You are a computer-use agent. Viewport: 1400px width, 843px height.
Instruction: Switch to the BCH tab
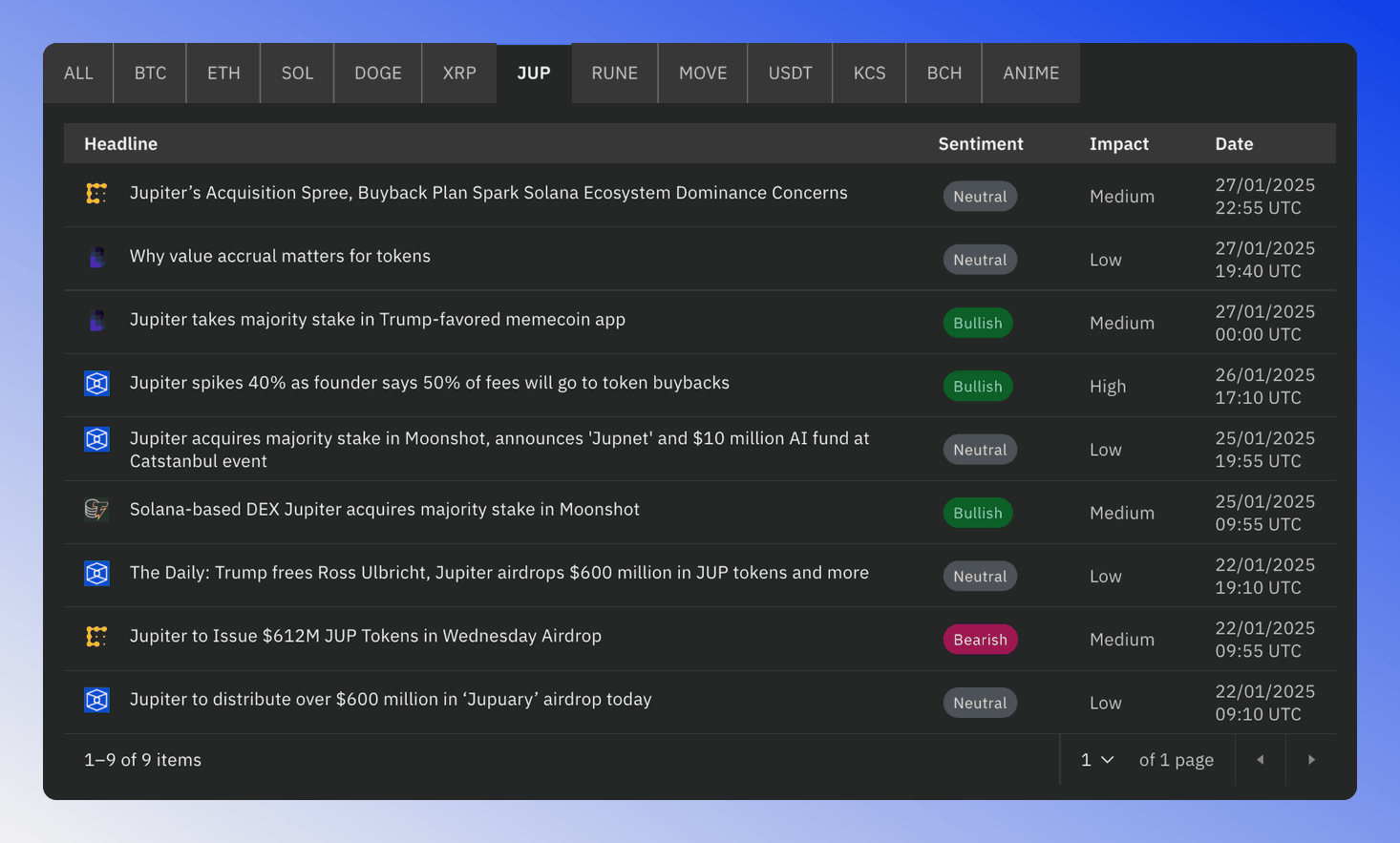pos(944,73)
